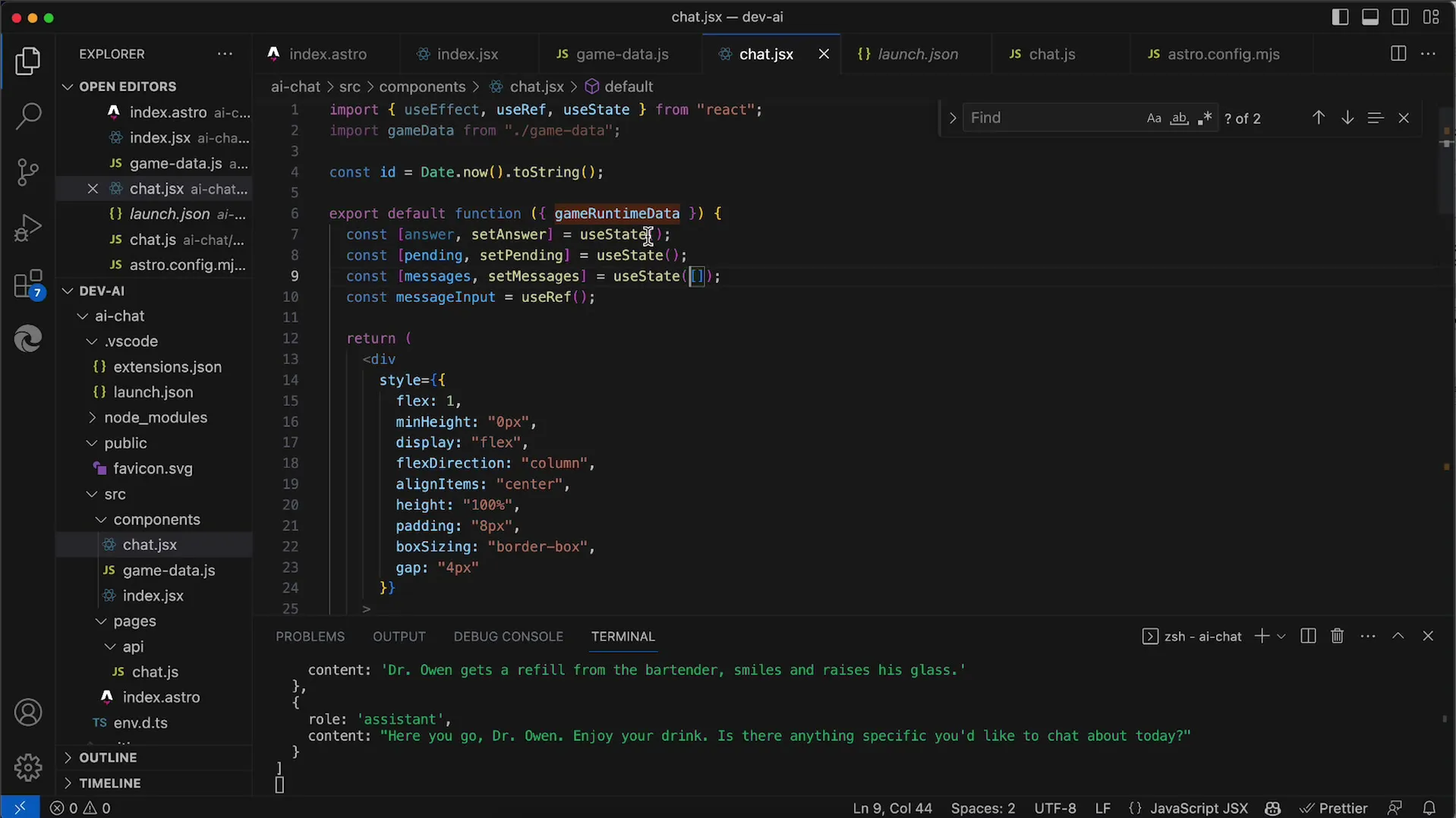
Task: Open terminal panel more actions ellipsis
Action: pyautogui.click(x=1368, y=636)
